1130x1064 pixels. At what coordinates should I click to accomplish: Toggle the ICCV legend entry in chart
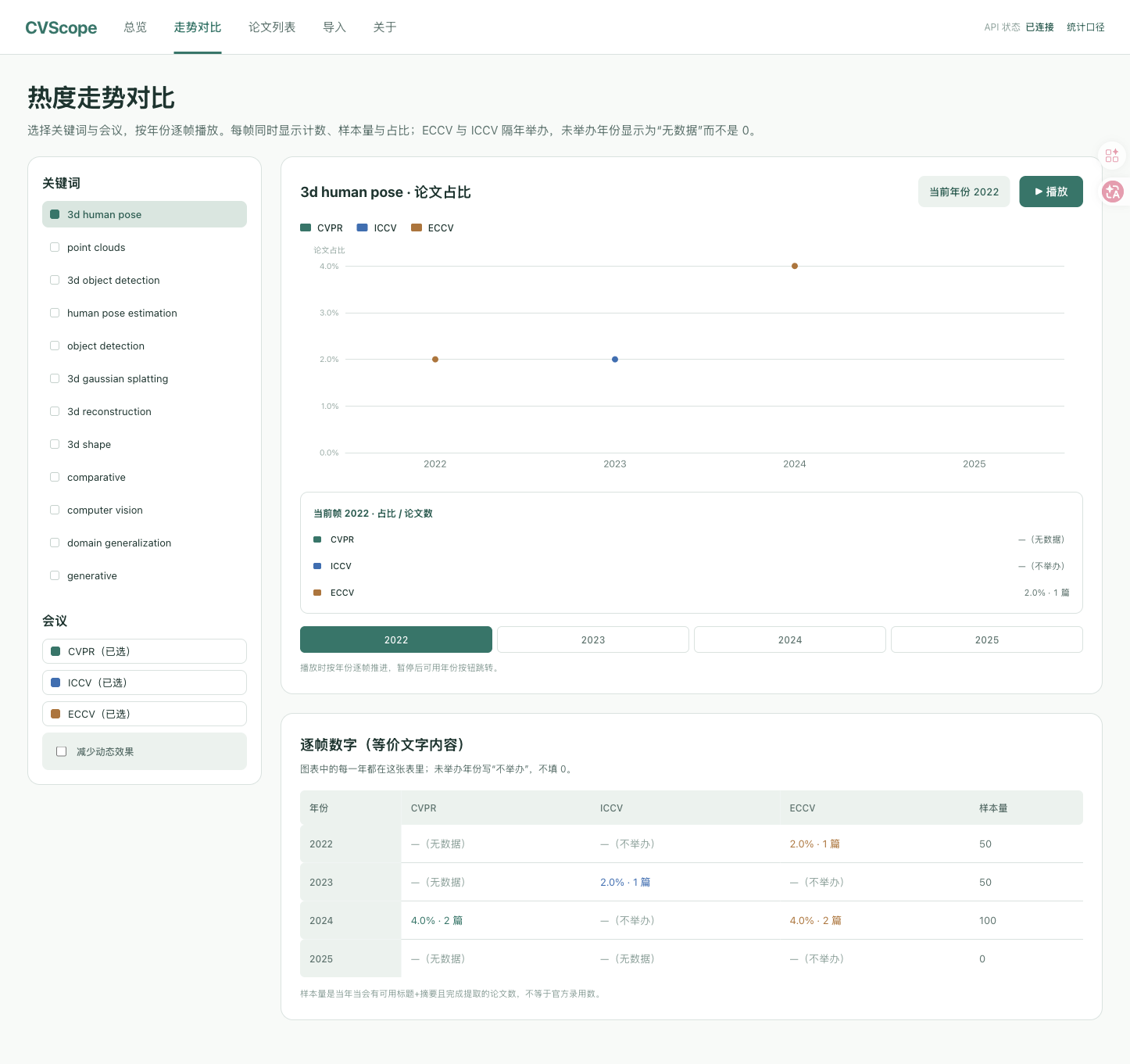pyautogui.click(x=377, y=228)
